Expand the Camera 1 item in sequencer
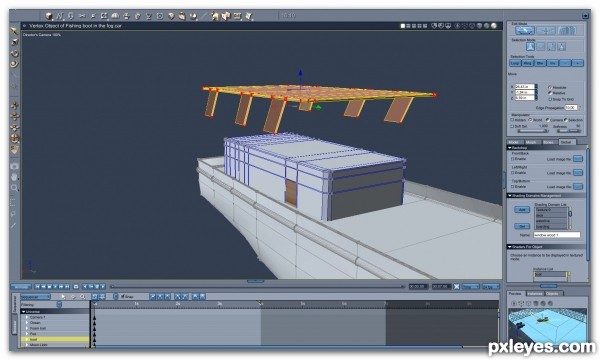Viewport: 600px width, 360px height. [27, 317]
